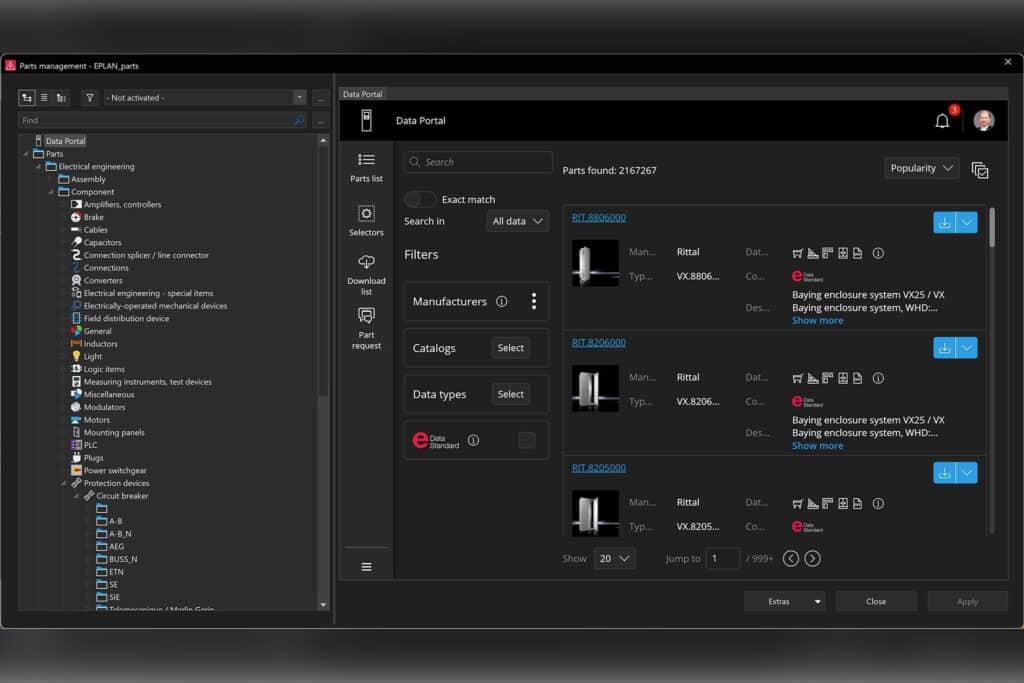Image resolution: width=1024 pixels, height=683 pixels.
Task: Open the Parts list sidebar view
Action: coord(366,166)
